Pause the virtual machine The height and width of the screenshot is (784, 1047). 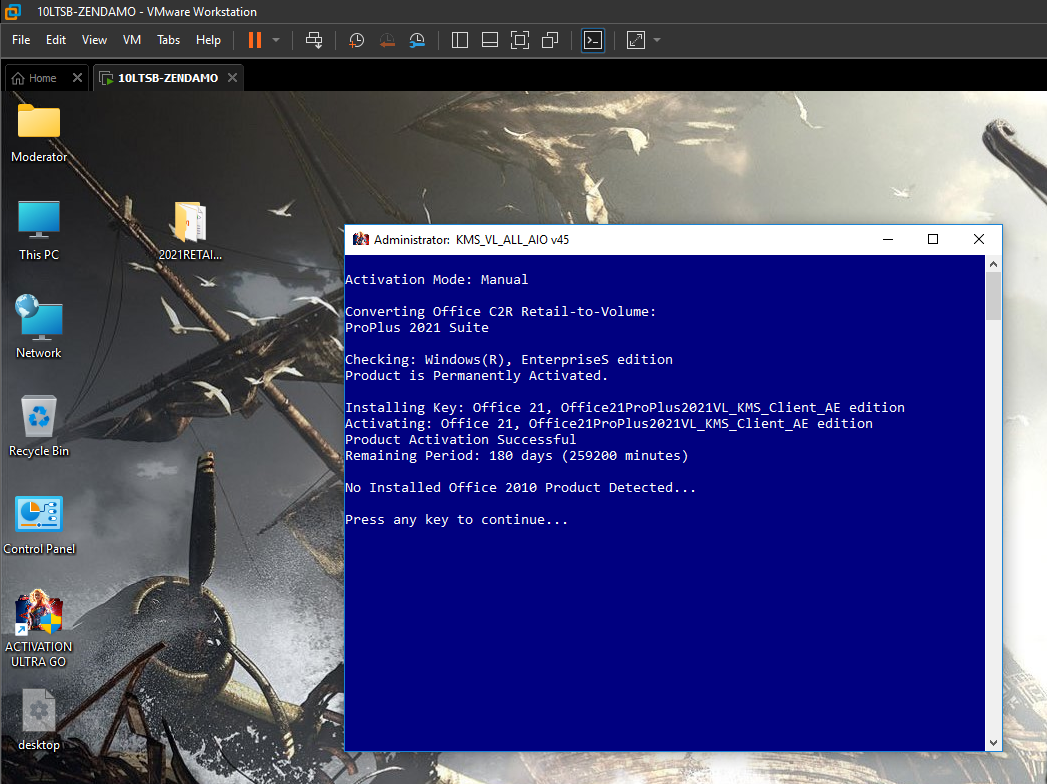[x=254, y=40]
